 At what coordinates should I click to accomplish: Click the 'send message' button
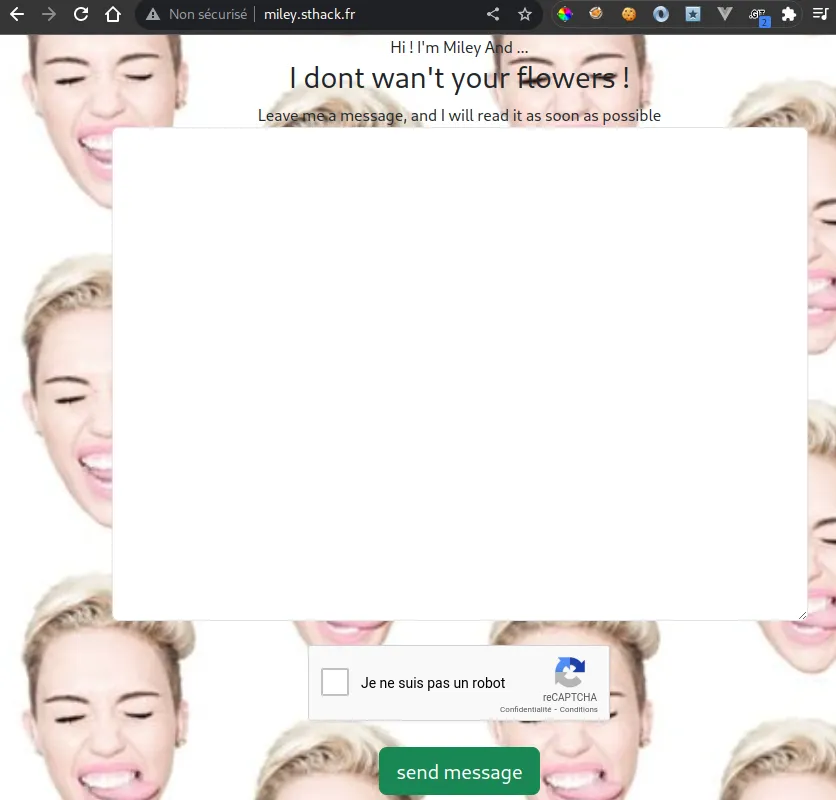pyautogui.click(x=459, y=771)
